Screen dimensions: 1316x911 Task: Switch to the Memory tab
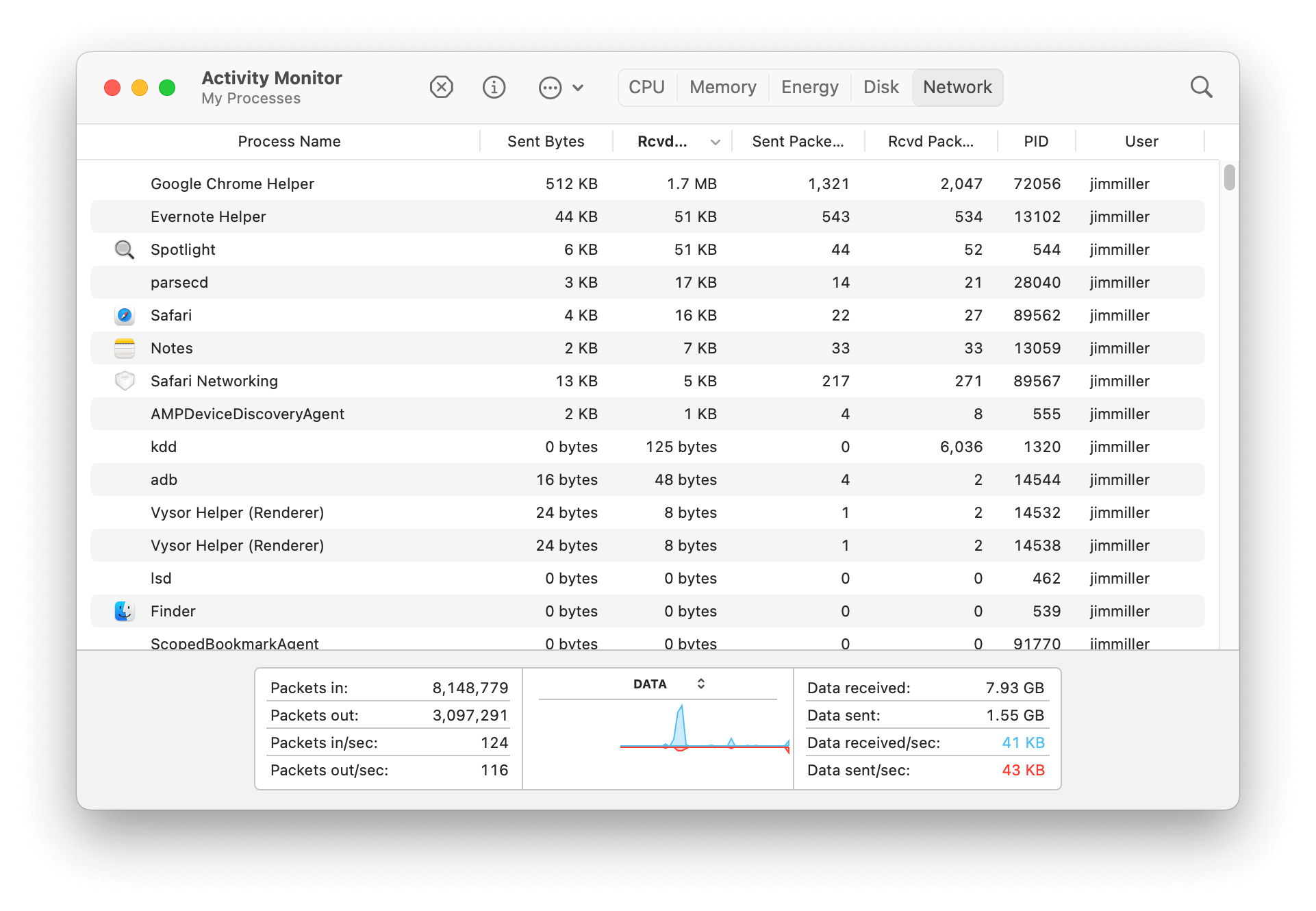[x=722, y=87]
